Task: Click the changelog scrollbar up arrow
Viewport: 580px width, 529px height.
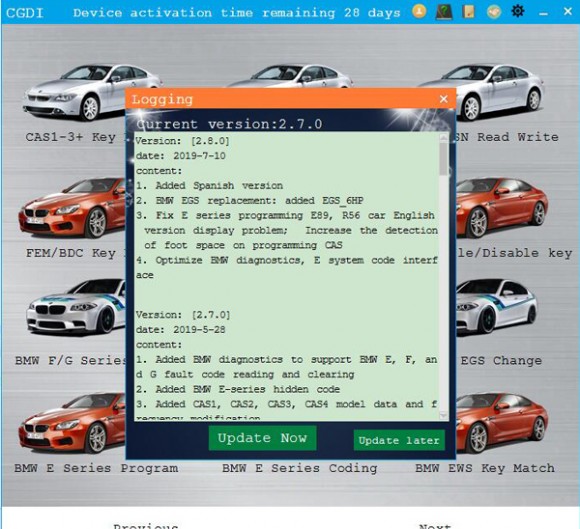Action: 444,137
